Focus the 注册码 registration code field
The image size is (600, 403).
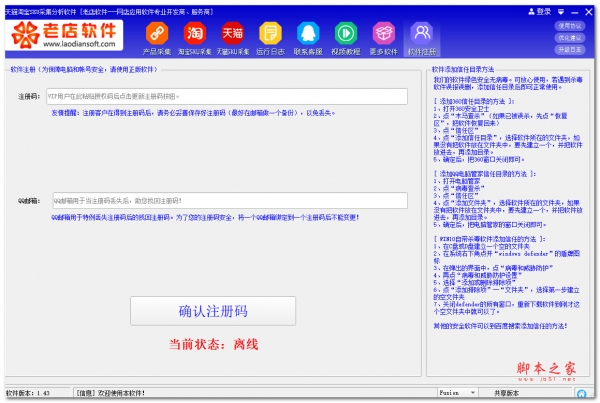coord(227,96)
